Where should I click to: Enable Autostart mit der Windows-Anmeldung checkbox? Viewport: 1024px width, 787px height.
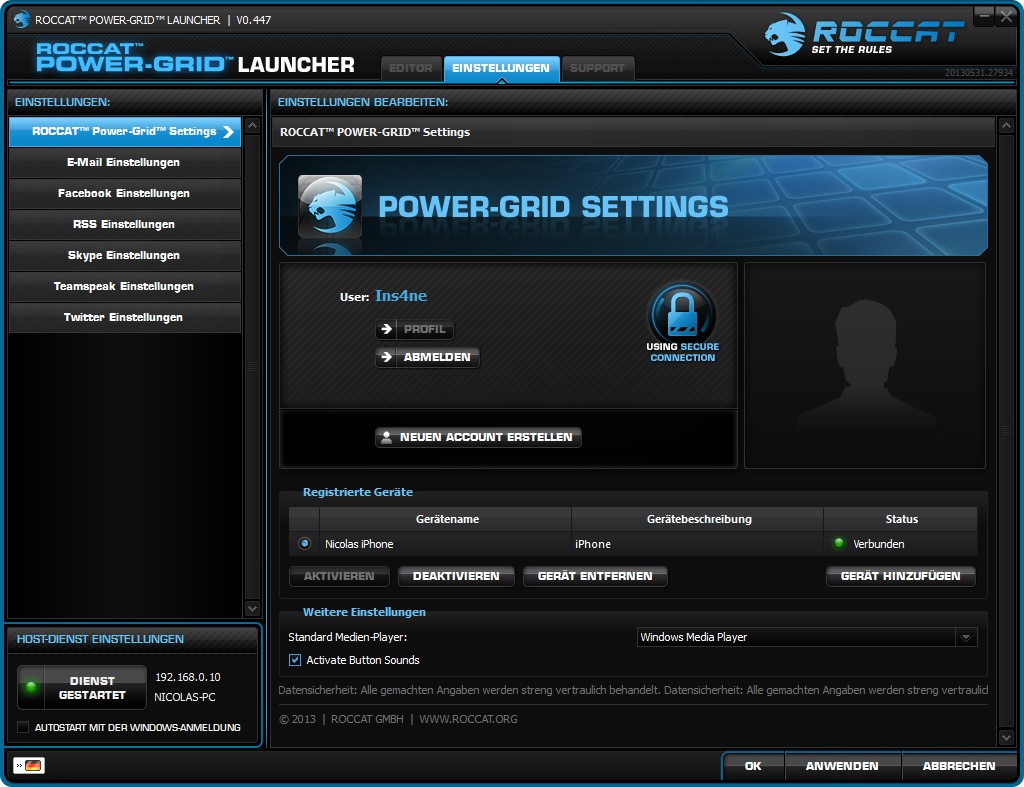click(24, 727)
